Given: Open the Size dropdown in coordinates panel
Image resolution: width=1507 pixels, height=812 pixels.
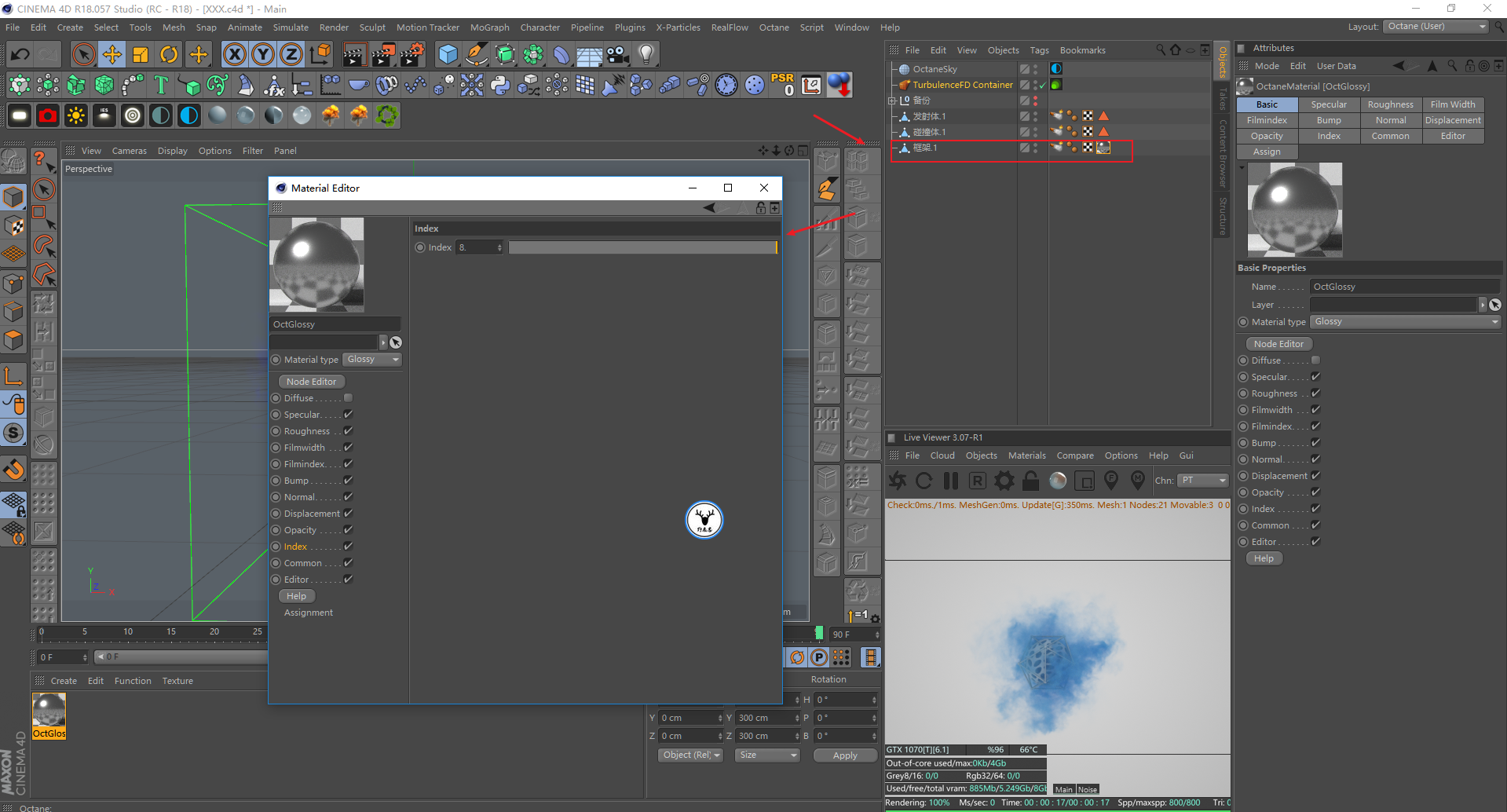Looking at the screenshot, I should (767, 755).
